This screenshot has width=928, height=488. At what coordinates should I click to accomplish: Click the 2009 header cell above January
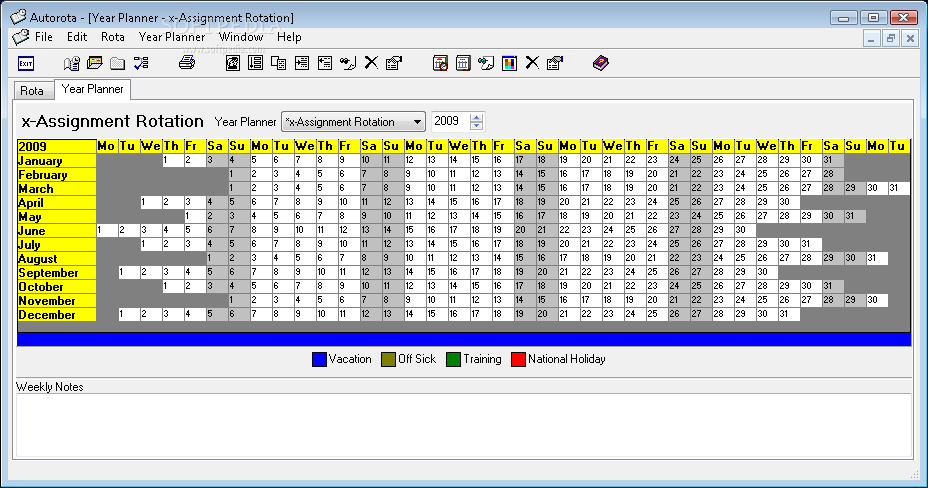57,146
